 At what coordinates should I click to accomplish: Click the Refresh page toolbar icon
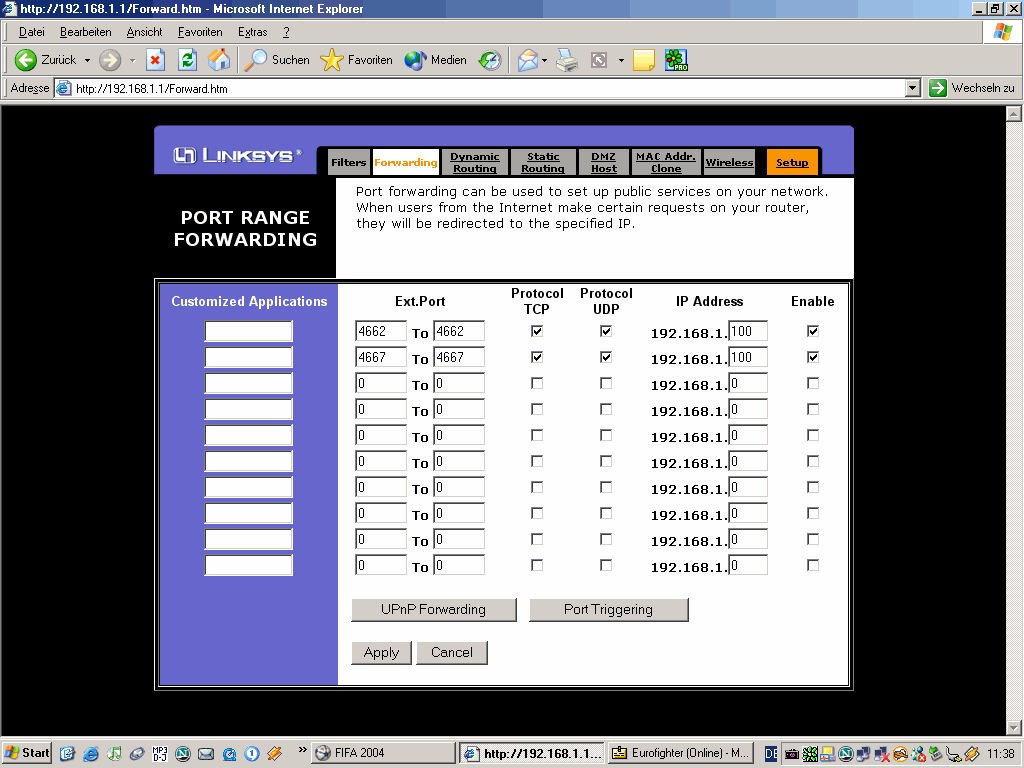pyautogui.click(x=187, y=60)
